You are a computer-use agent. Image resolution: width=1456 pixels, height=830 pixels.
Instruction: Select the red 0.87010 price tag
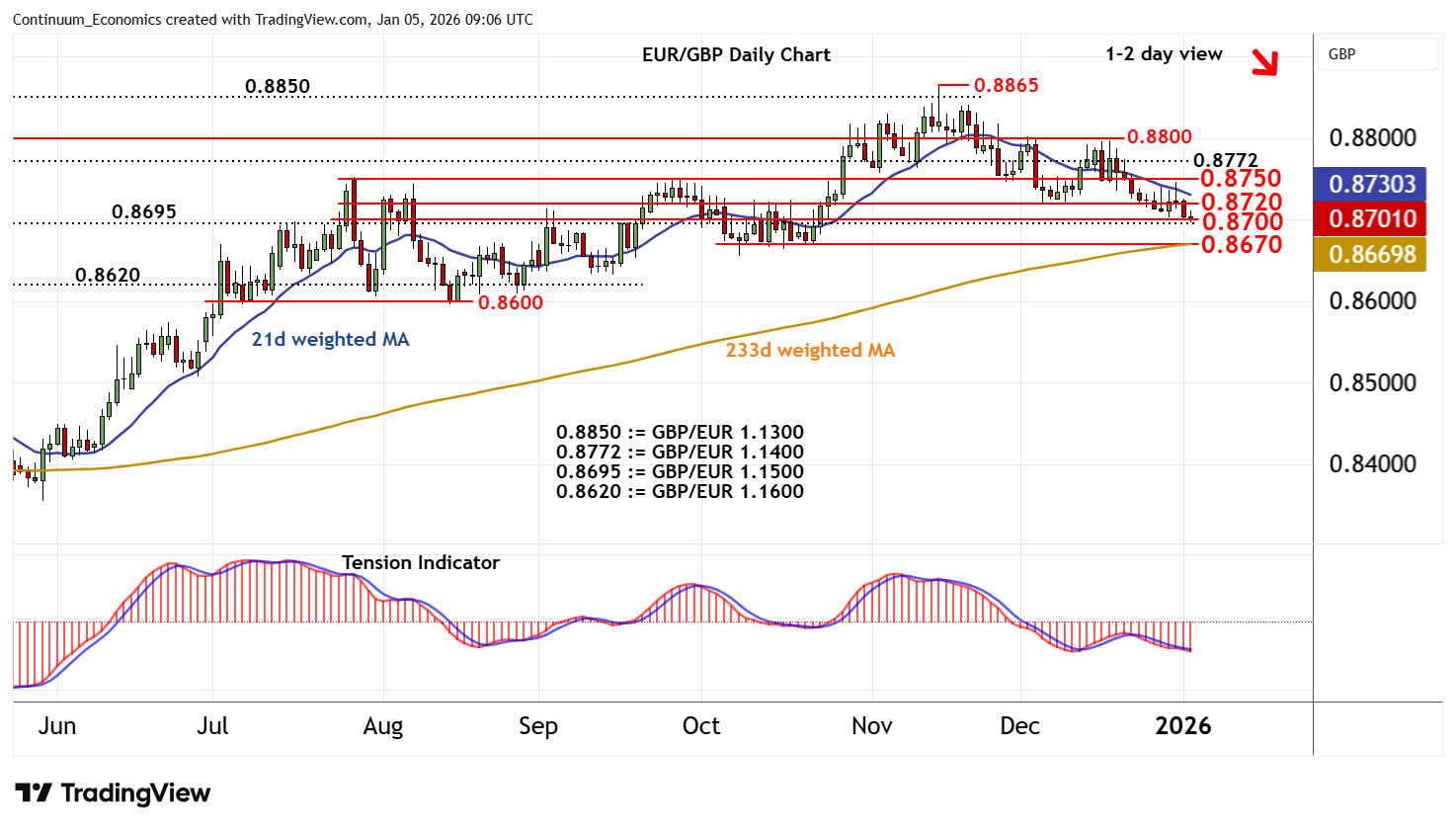(x=1370, y=218)
